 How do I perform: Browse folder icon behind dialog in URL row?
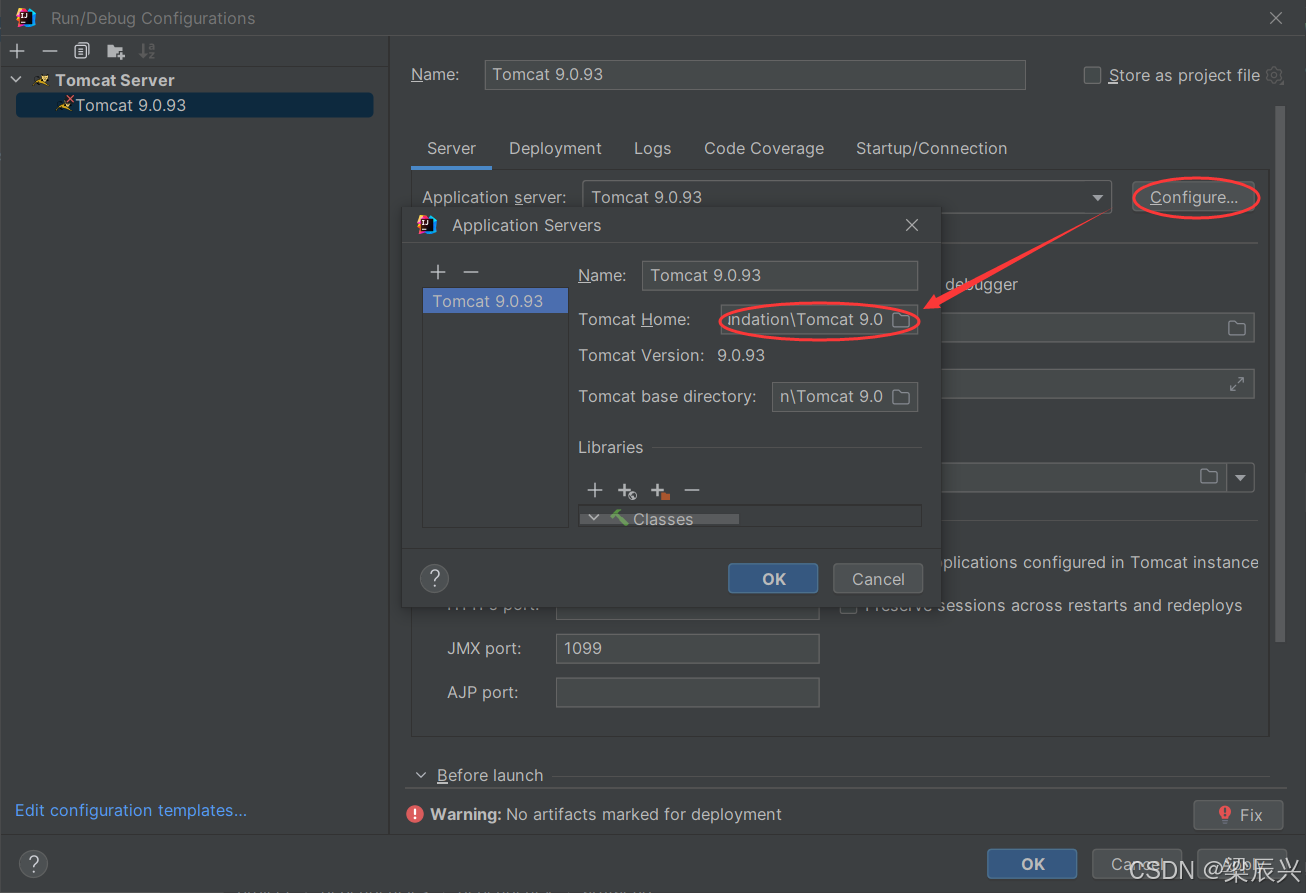pyautogui.click(x=1237, y=328)
